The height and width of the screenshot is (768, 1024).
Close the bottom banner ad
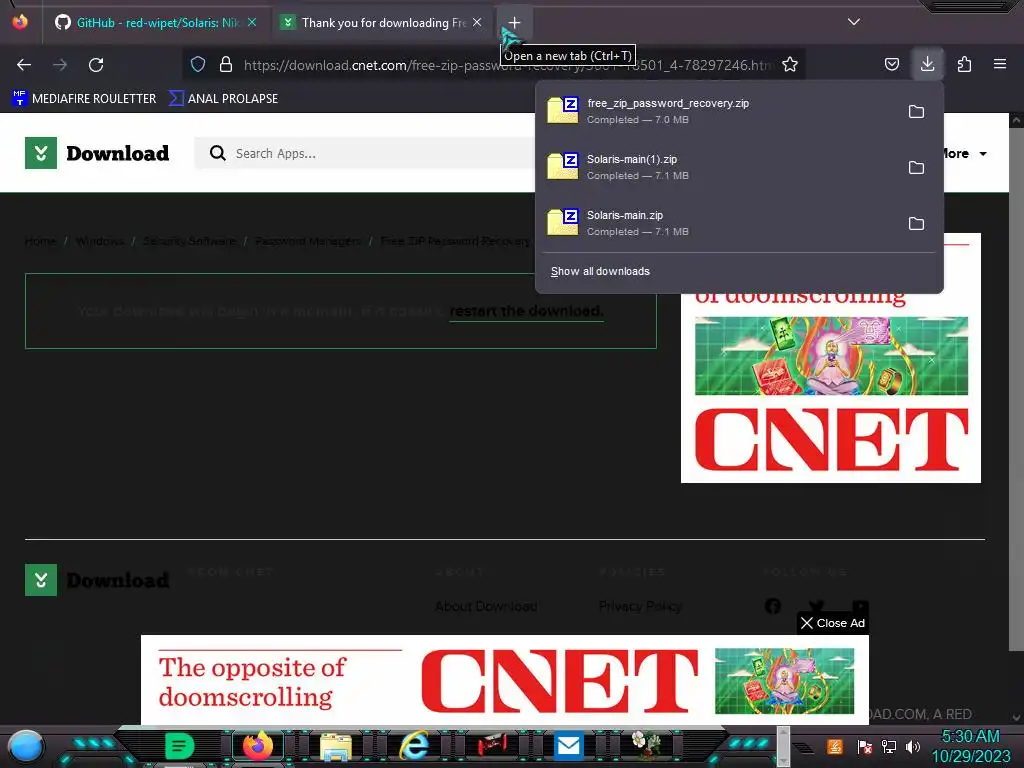[833, 623]
